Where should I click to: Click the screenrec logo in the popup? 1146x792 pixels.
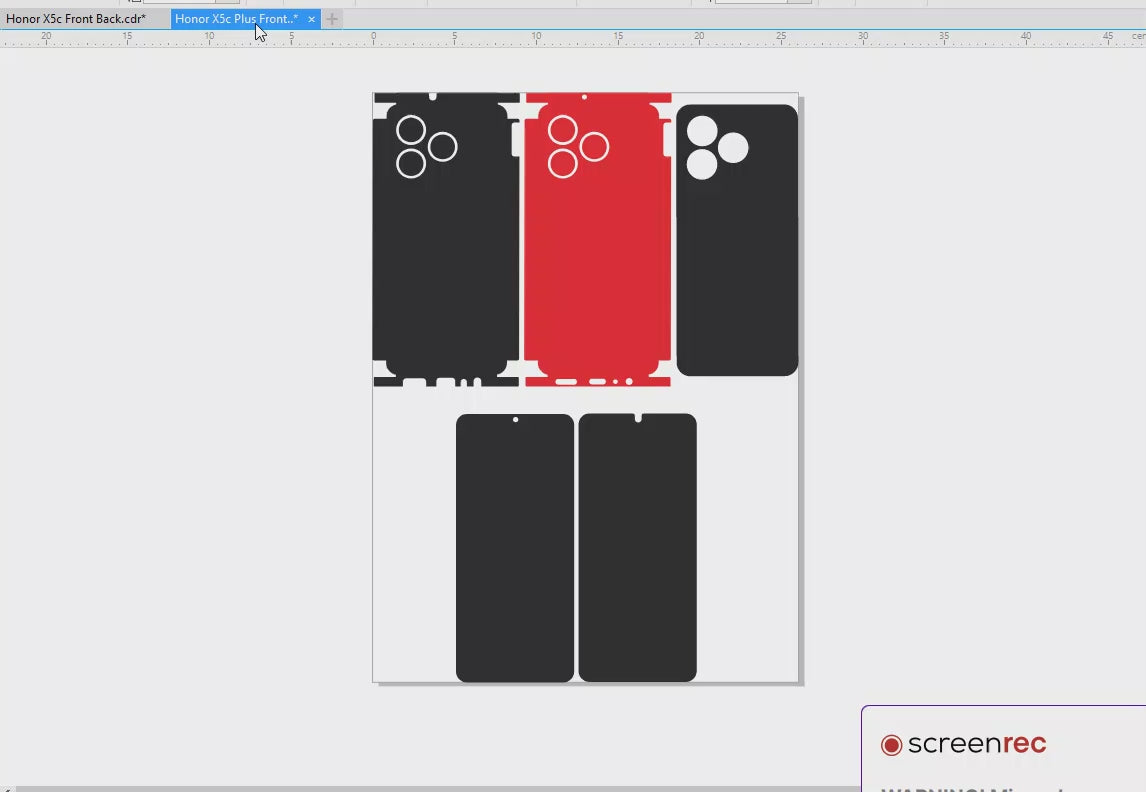click(964, 744)
